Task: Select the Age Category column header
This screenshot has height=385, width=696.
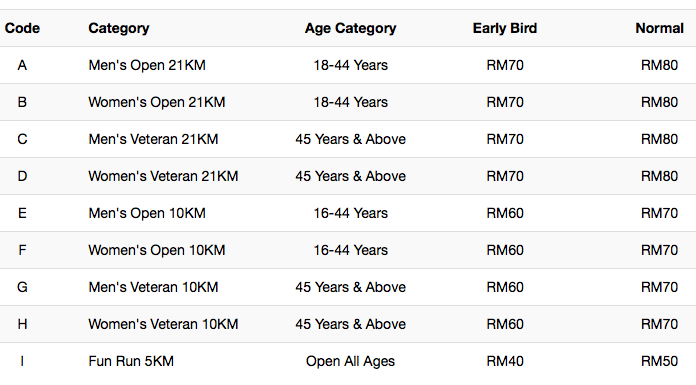Action: click(350, 29)
